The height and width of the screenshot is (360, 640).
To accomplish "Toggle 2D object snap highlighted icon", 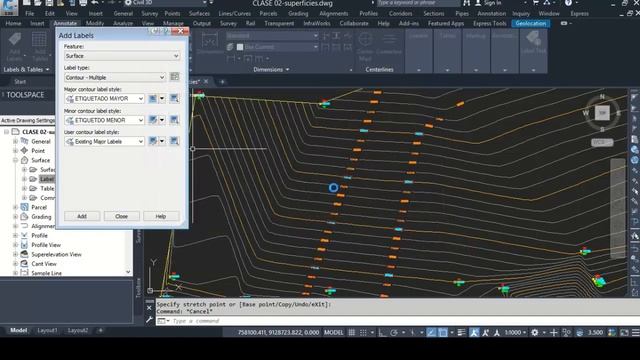I will click(443, 333).
